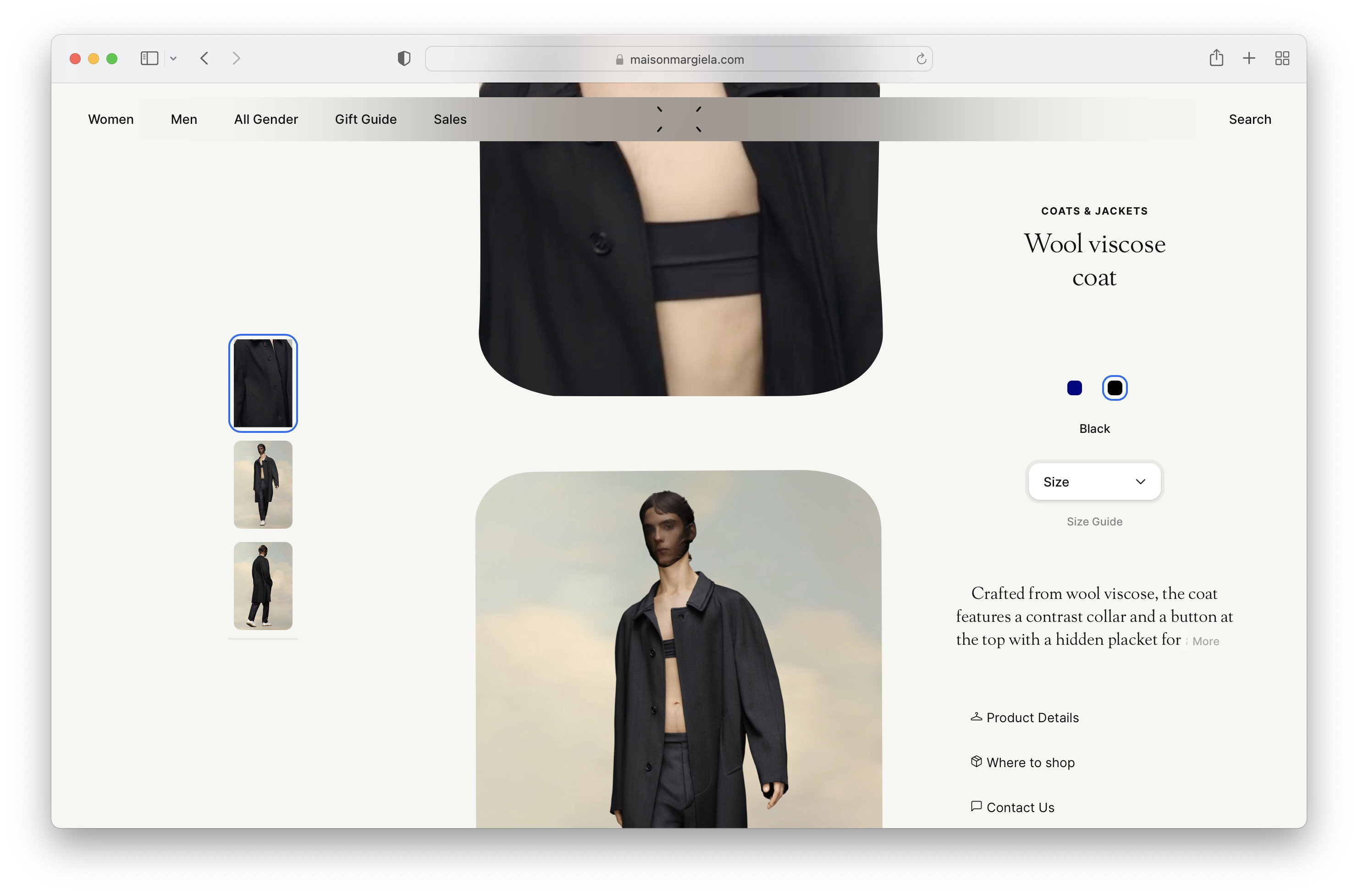Open the Gift Guide section
Viewport: 1358px width, 896px height.
[x=366, y=119]
